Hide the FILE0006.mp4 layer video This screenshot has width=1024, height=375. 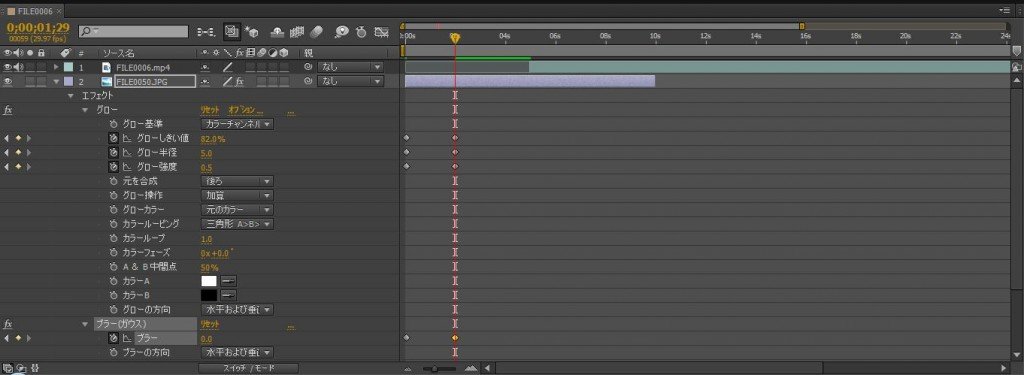point(8,67)
